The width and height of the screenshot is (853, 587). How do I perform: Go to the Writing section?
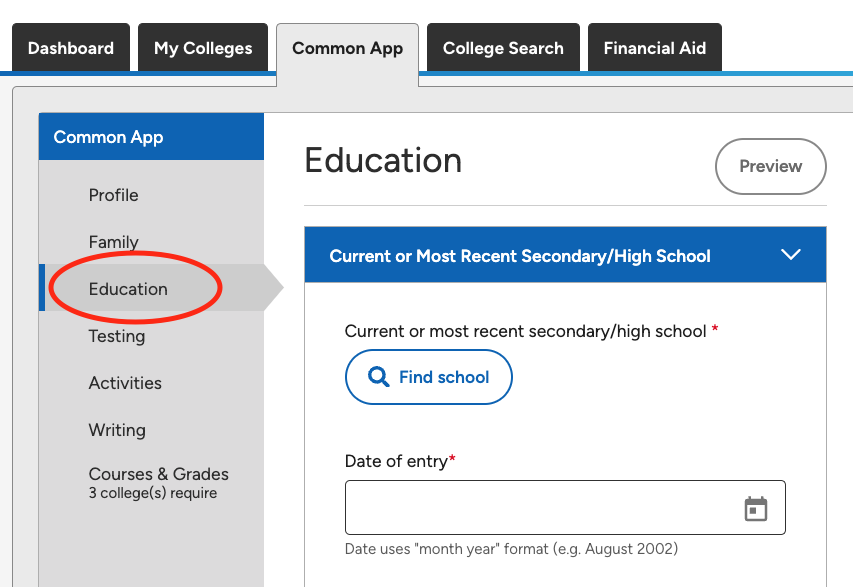pos(116,430)
